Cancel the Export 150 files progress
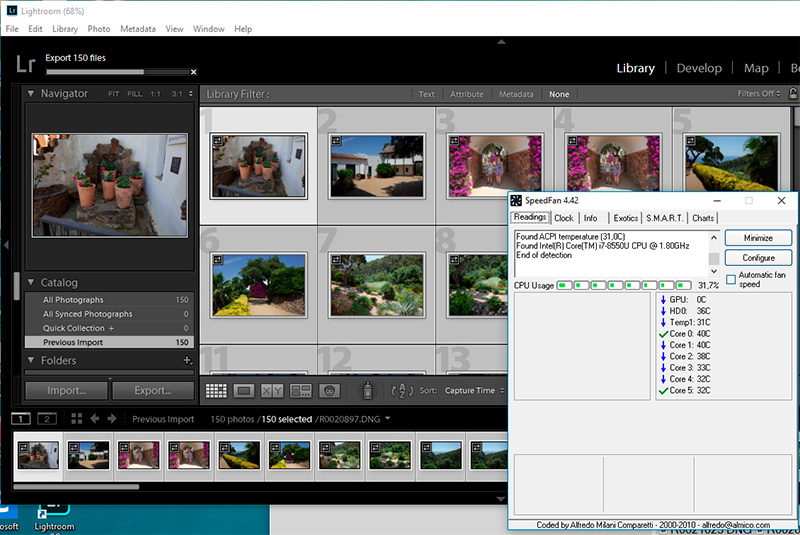 193,72
